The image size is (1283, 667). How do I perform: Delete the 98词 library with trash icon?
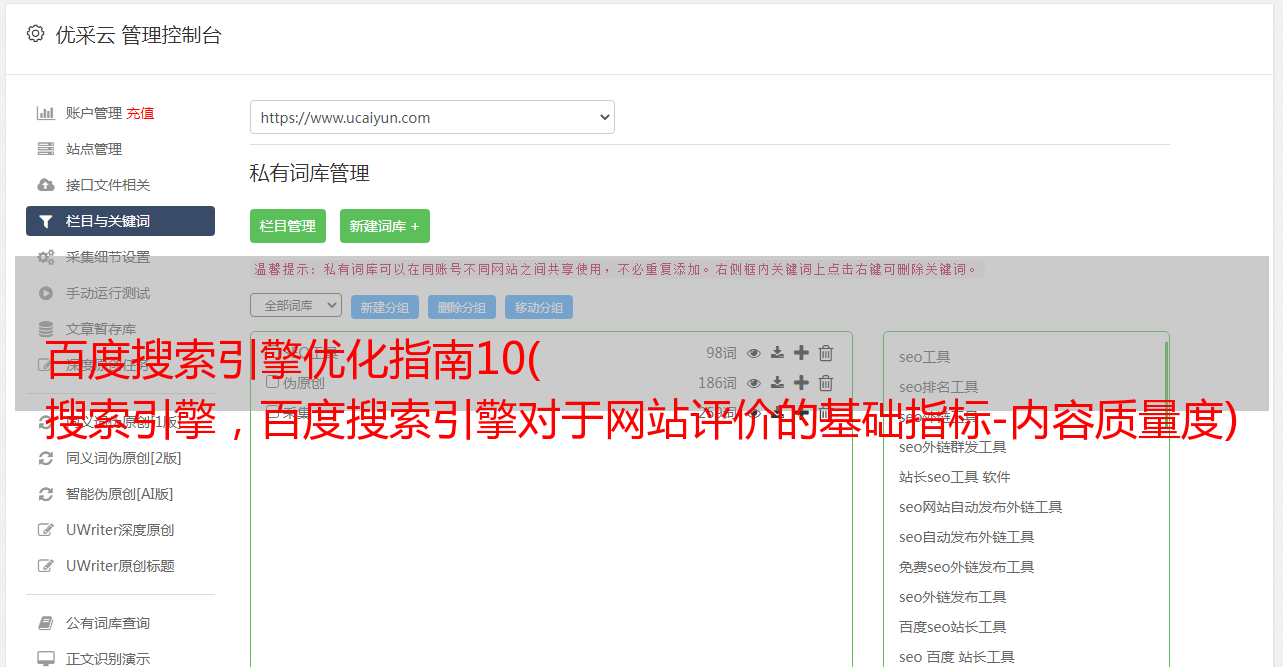tap(826, 353)
